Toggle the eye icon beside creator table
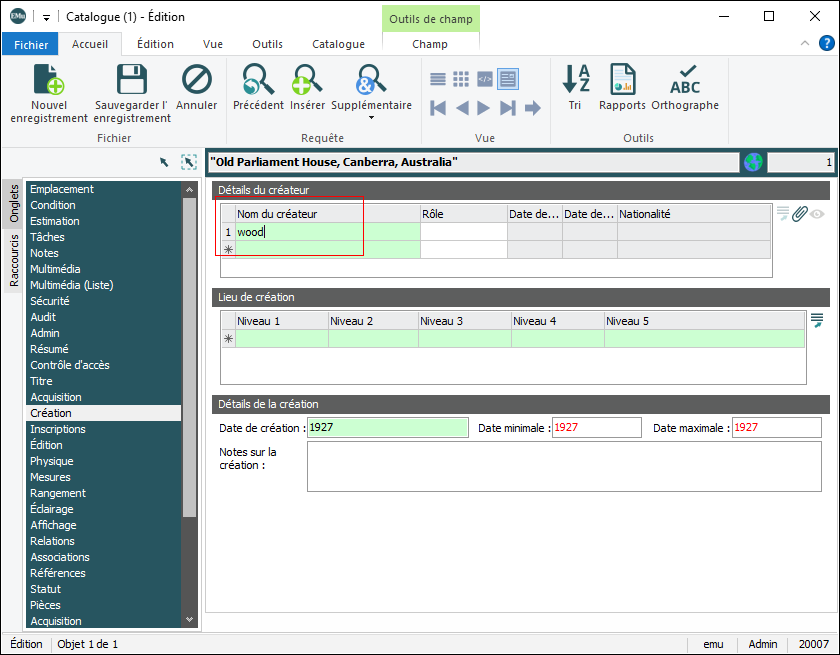840x655 pixels. pos(817,213)
